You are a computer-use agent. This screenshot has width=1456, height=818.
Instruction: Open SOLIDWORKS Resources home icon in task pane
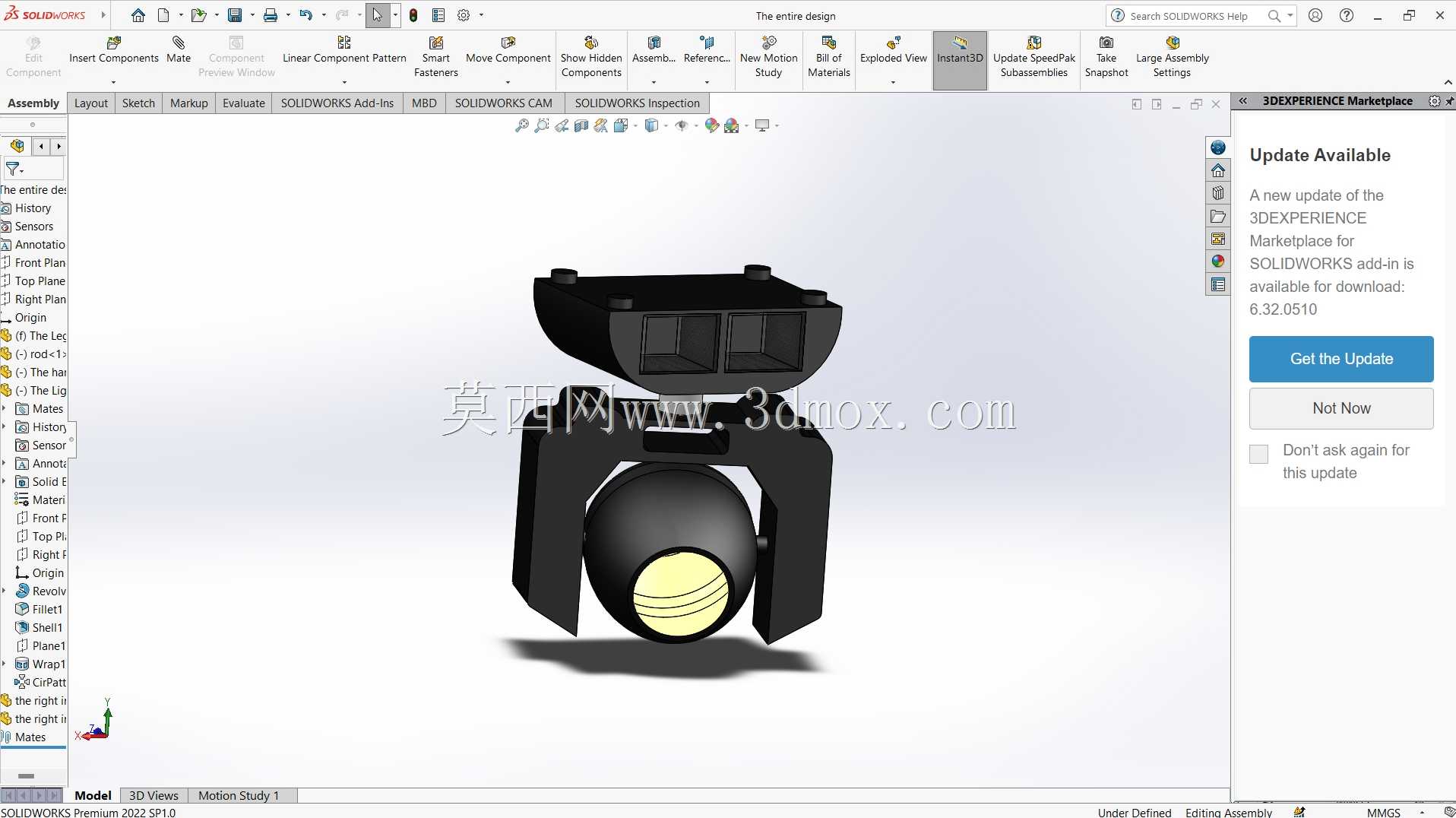(1218, 170)
